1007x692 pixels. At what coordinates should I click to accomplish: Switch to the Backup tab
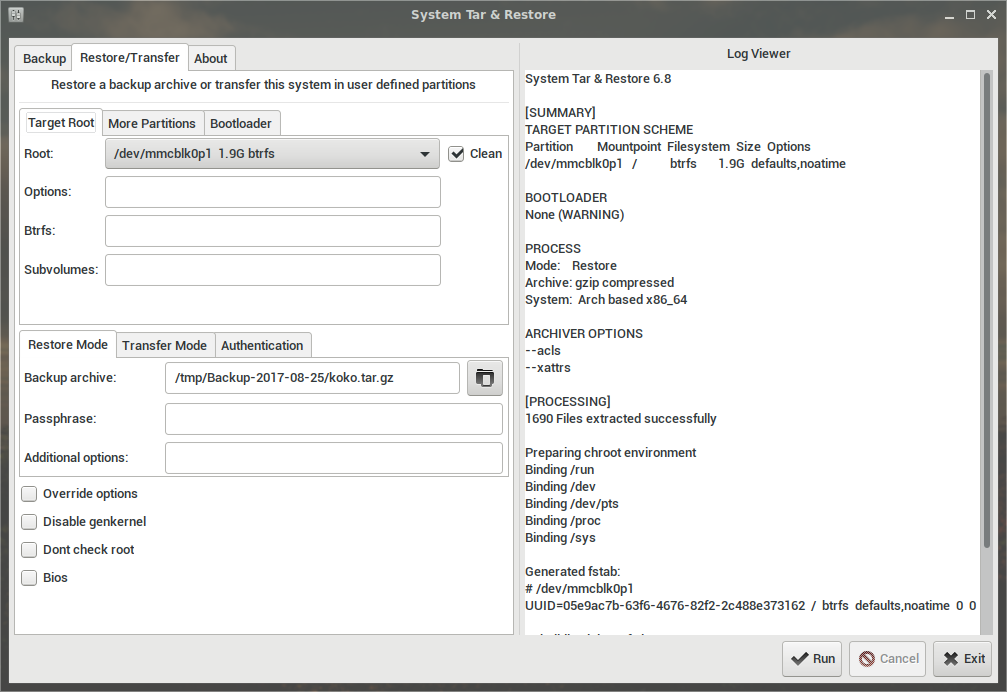44,58
